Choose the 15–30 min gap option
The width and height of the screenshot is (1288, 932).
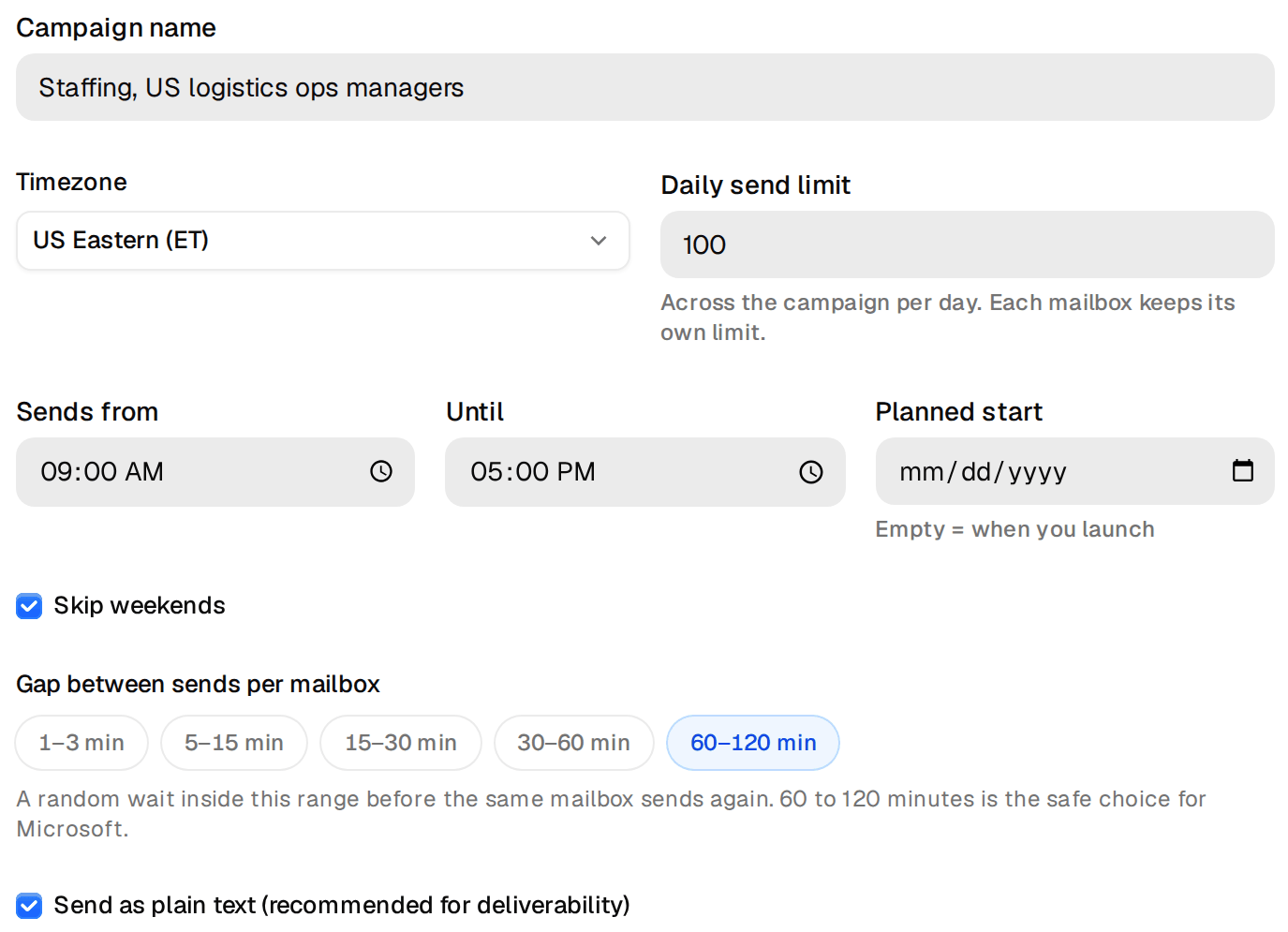(401, 743)
